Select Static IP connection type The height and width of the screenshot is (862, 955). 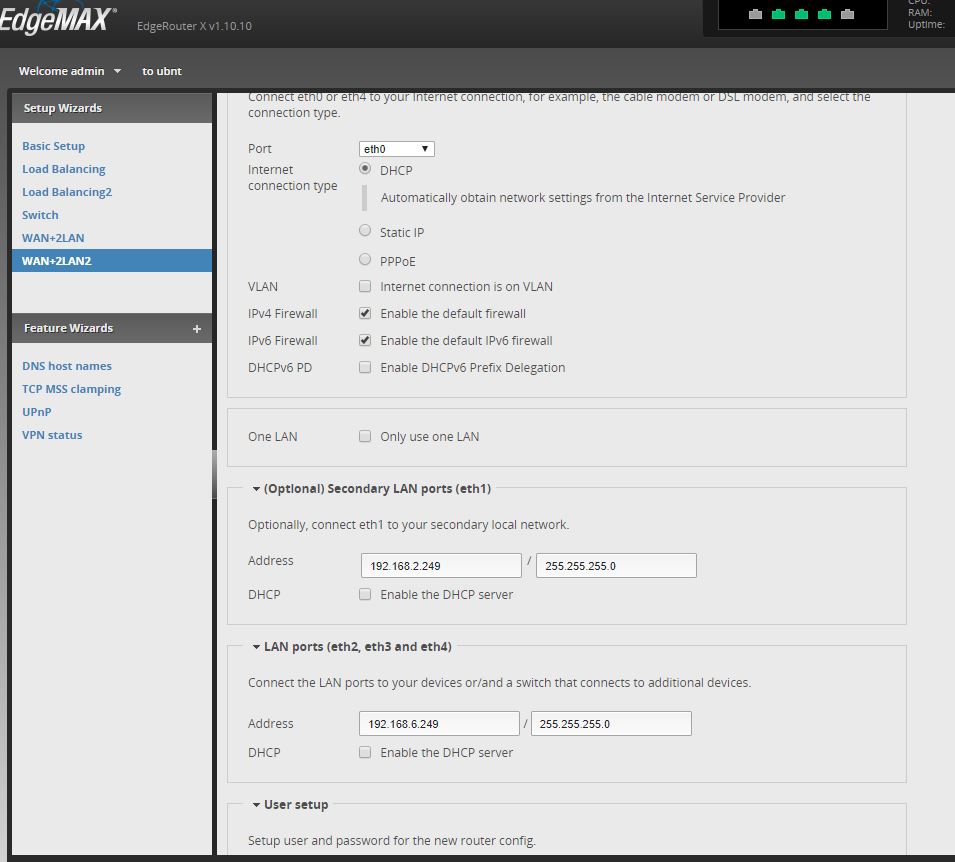coord(365,230)
